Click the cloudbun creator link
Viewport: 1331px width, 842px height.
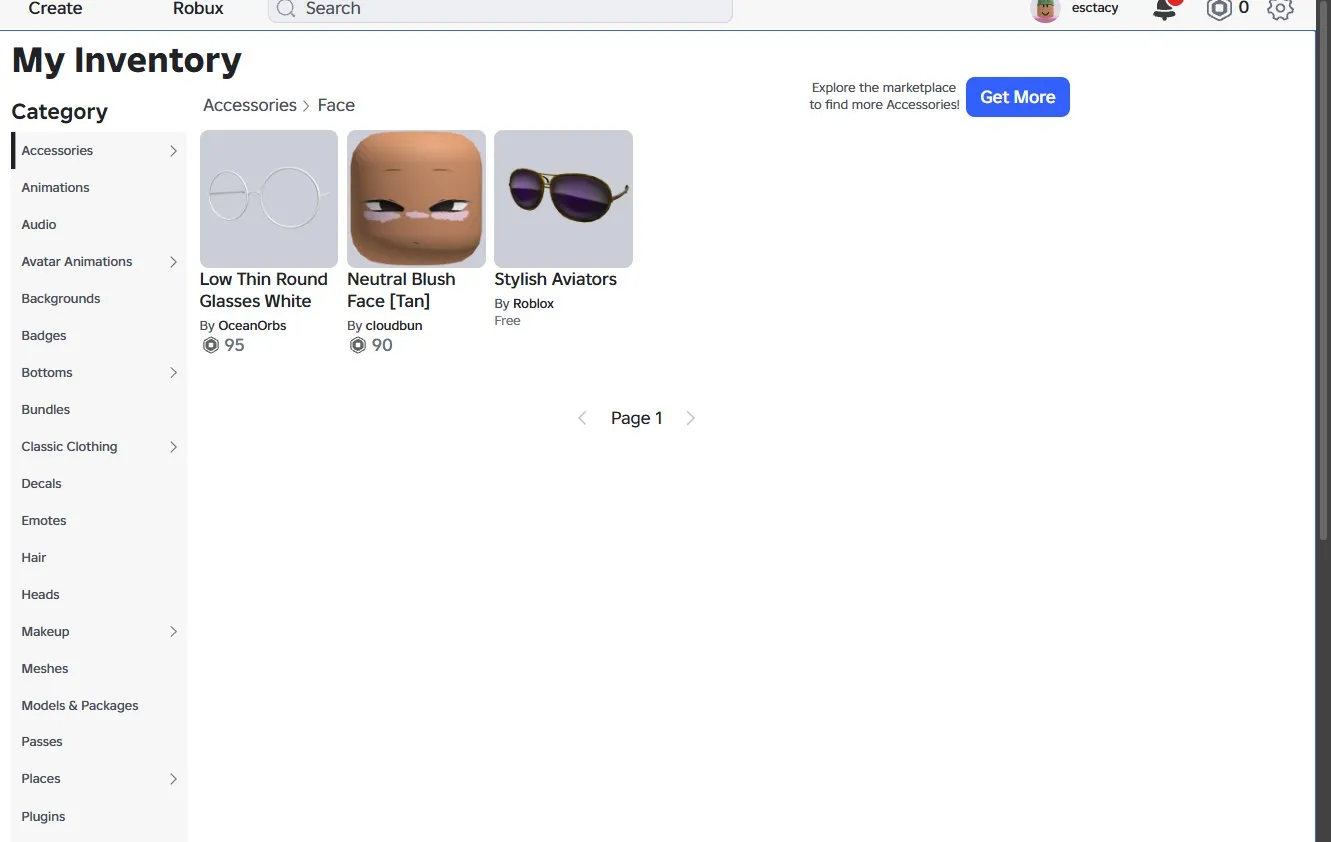coord(394,326)
